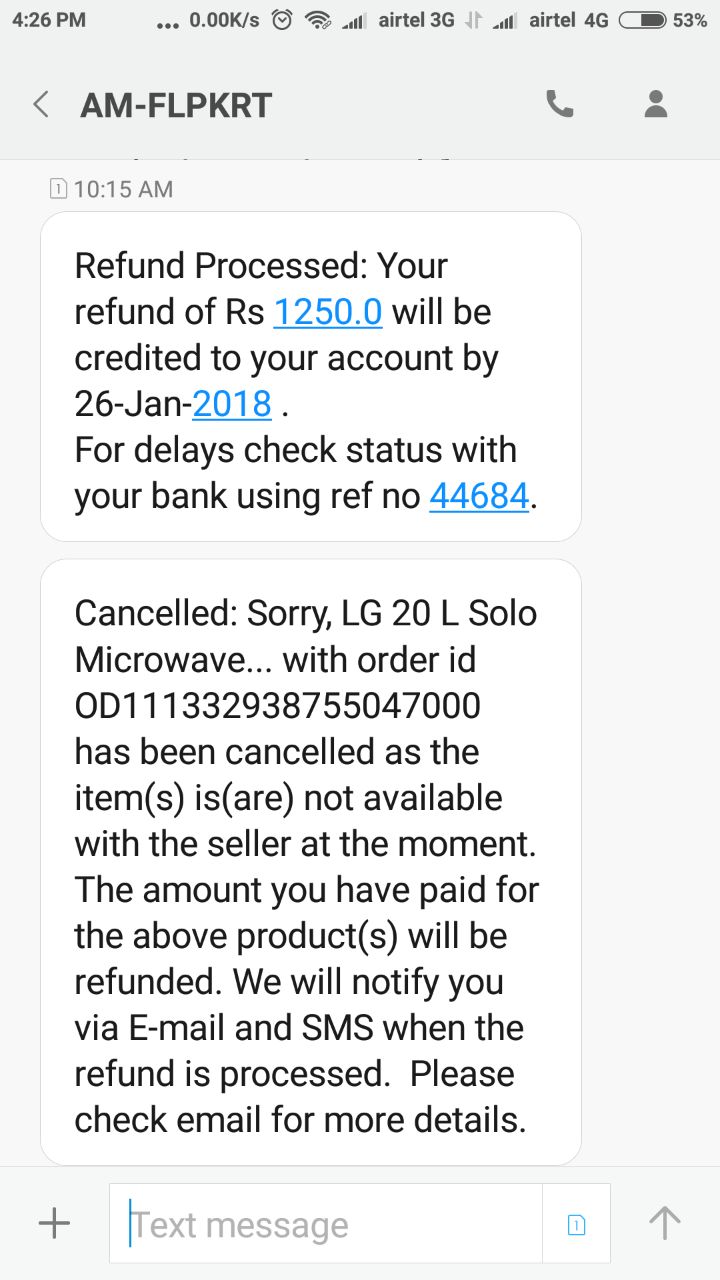Screen dimensions: 720x1280
Task: Send message with the up arrow
Action: point(665,1223)
